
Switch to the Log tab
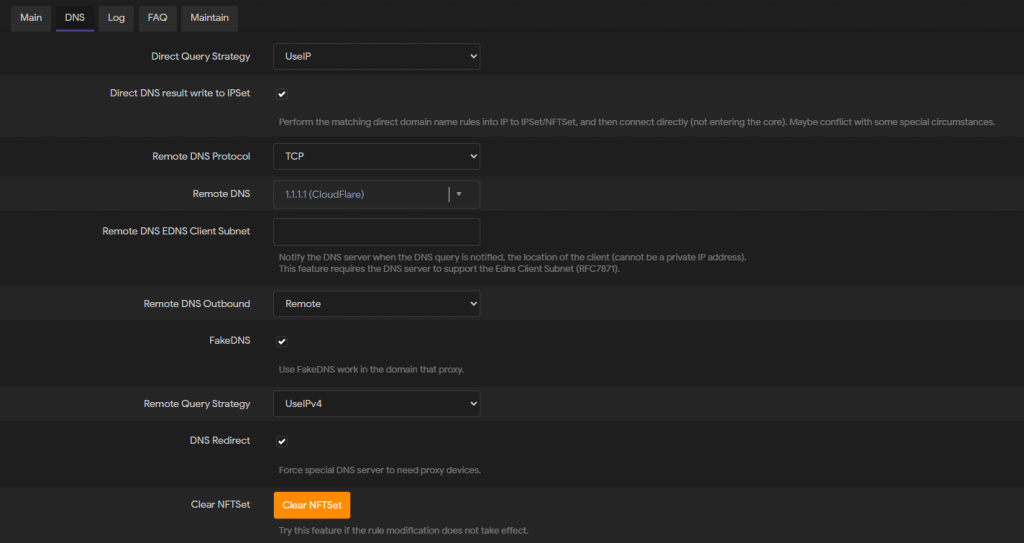click(116, 18)
